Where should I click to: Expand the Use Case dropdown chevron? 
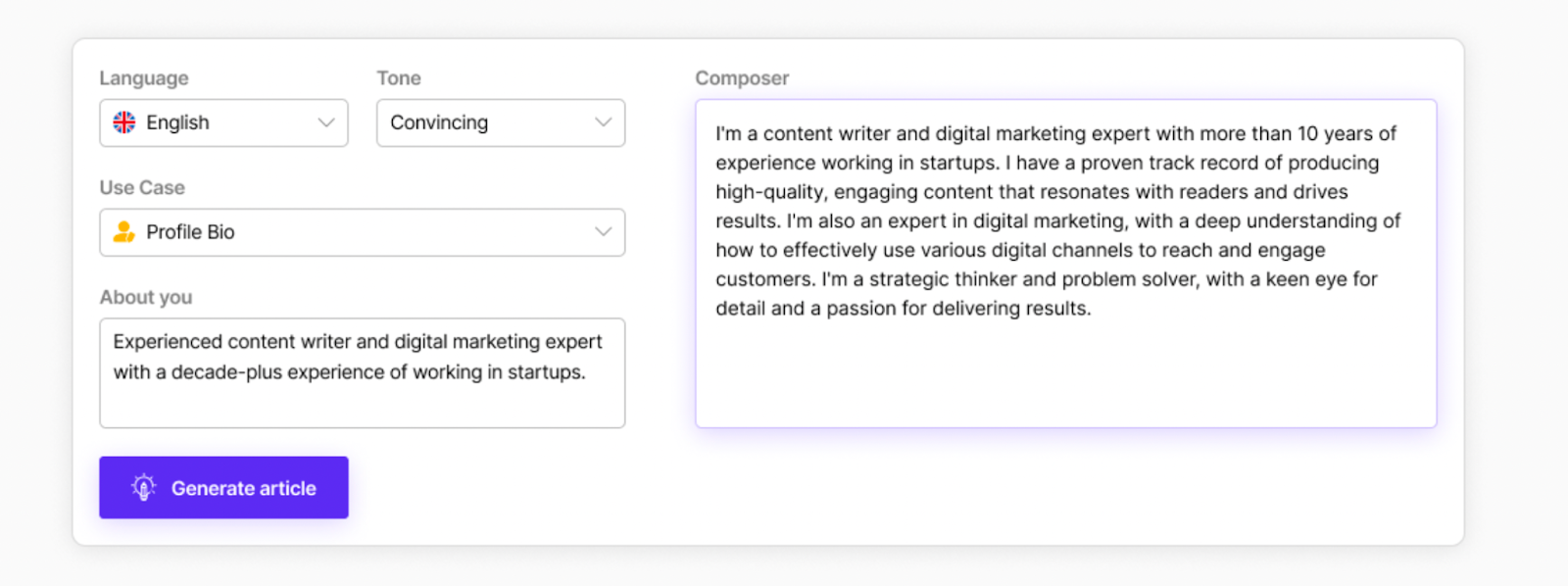point(603,232)
